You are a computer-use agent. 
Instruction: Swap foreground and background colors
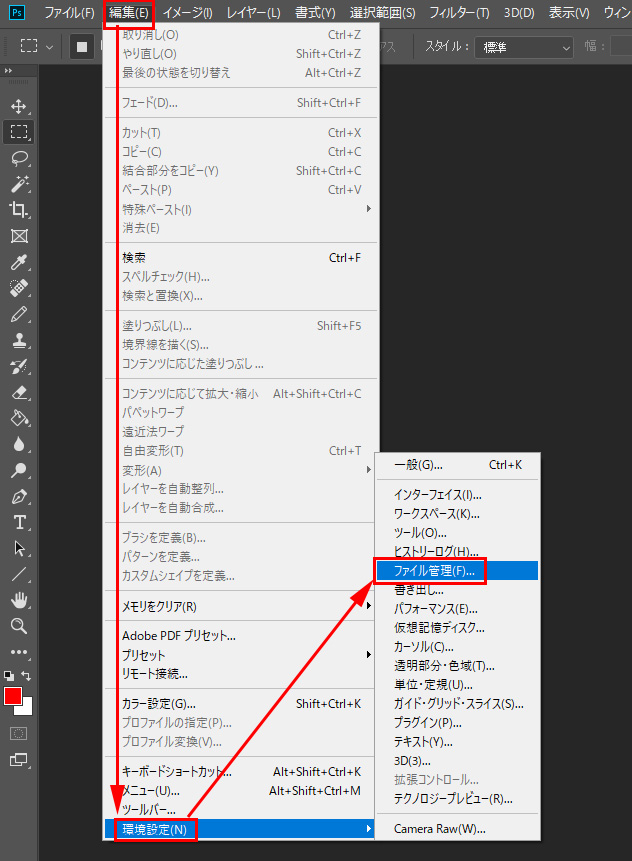point(26,675)
